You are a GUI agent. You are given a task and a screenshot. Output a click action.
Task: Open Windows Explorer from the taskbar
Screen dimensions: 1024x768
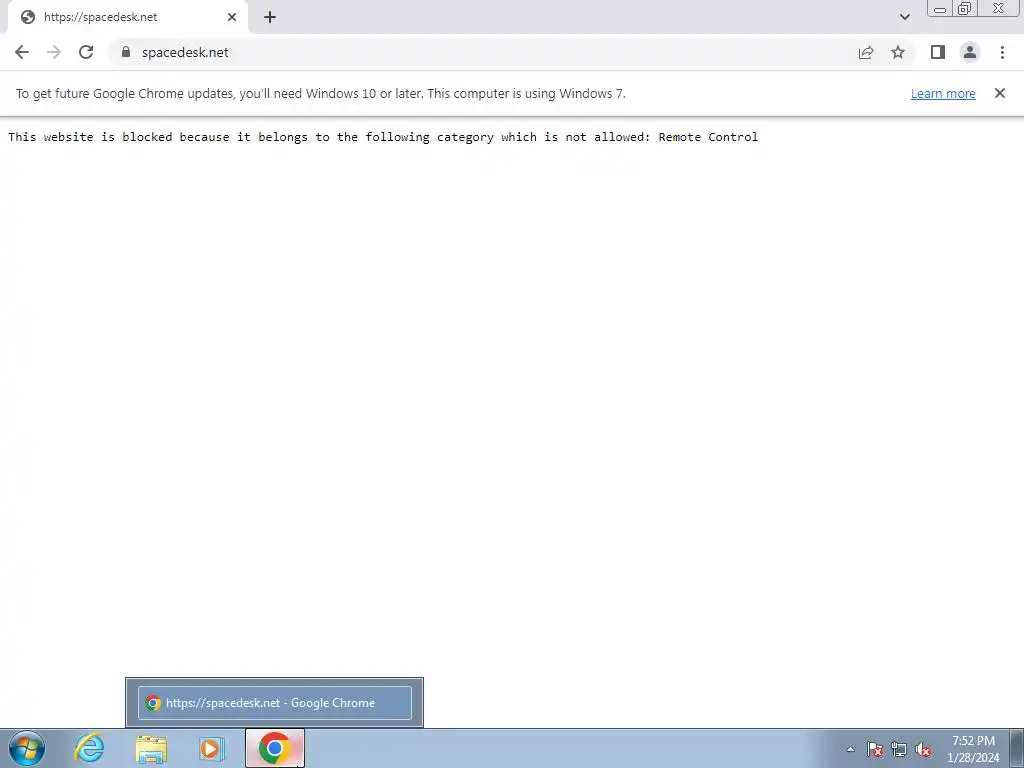pos(151,748)
